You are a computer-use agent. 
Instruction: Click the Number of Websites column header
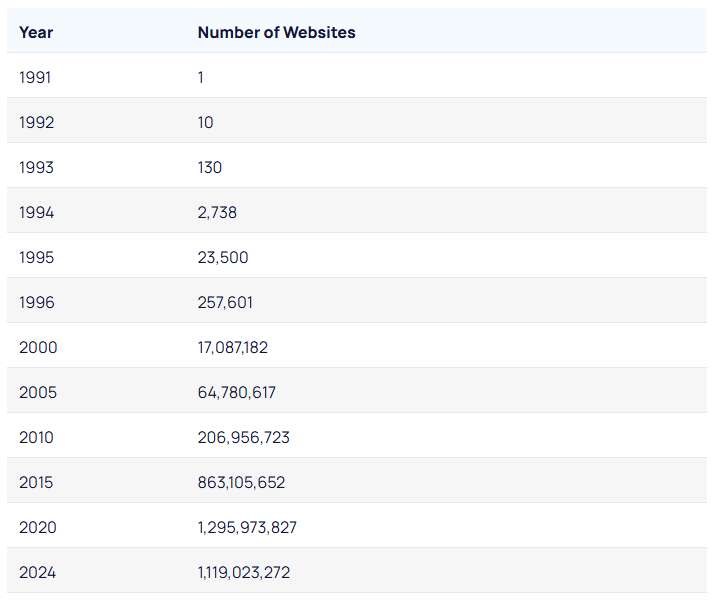[276, 32]
